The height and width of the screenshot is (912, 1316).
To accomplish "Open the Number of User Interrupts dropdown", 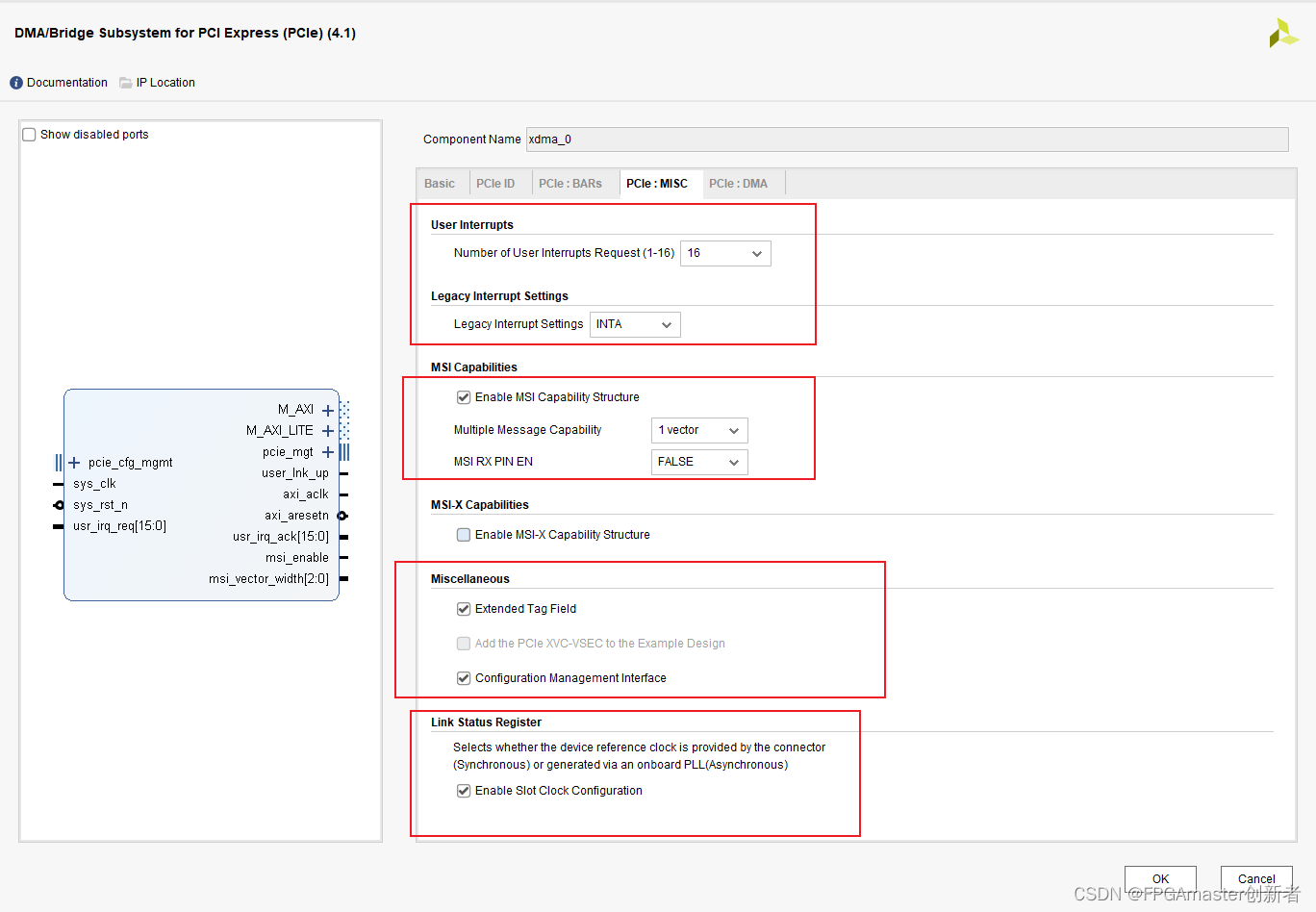I will pos(725,253).
